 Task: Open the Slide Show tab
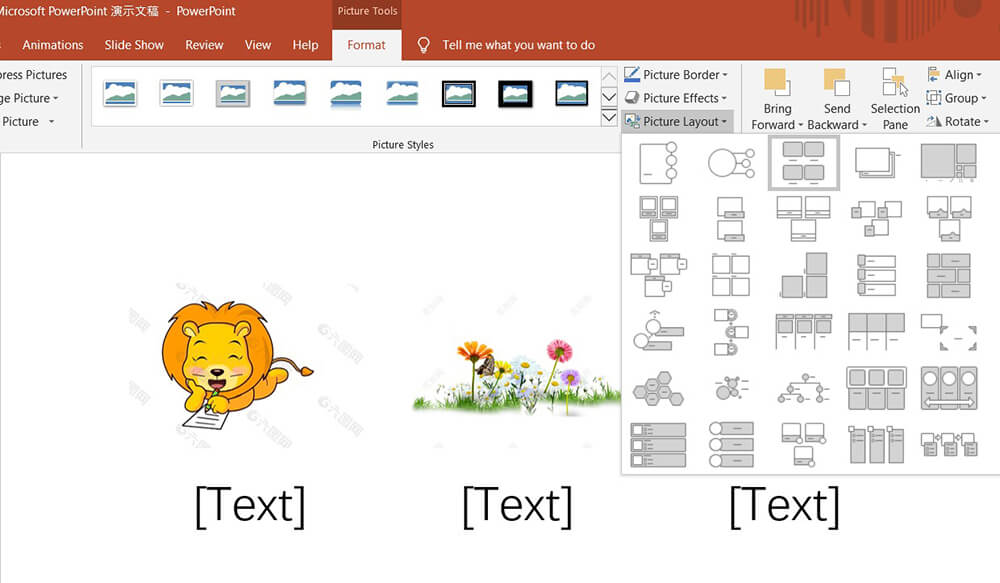point(134,45)
